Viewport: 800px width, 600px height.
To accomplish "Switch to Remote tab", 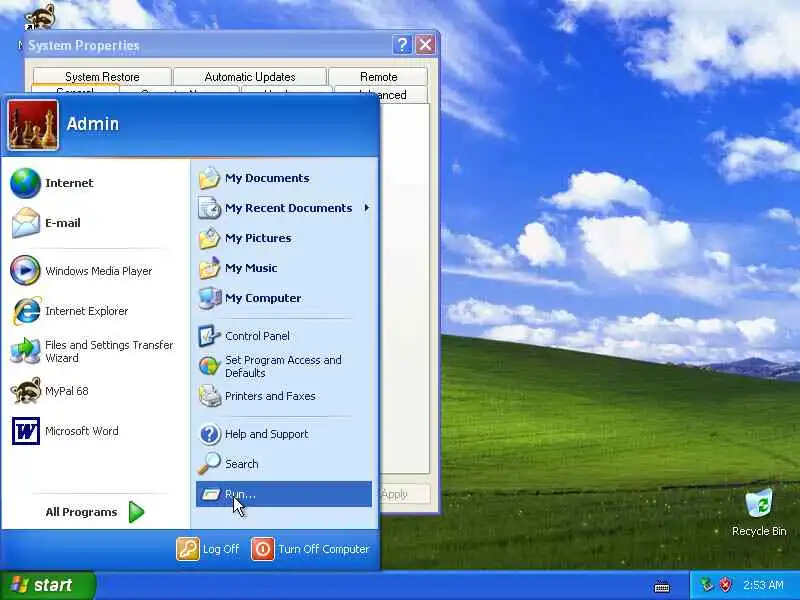I will [378, 77].
